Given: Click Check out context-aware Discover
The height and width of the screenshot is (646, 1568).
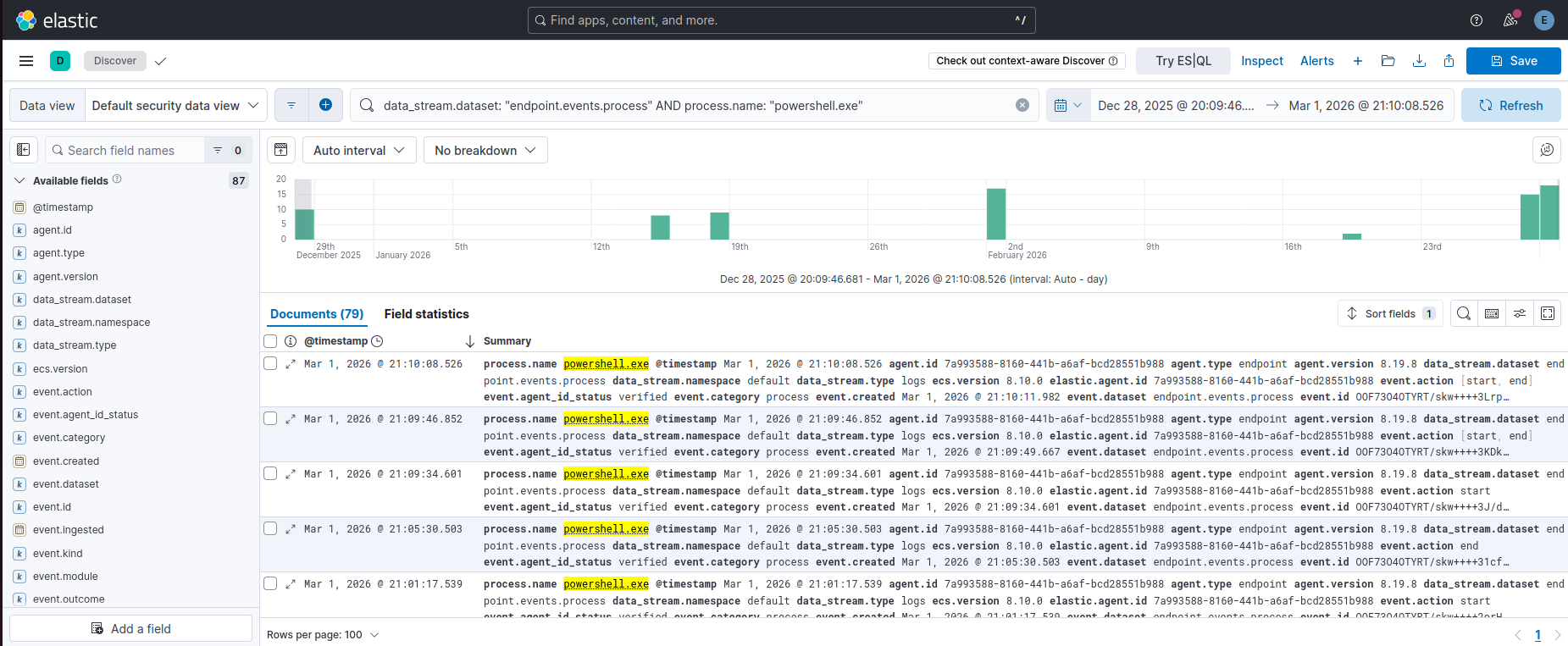Looking at the screenshot, I should 1027,61.
